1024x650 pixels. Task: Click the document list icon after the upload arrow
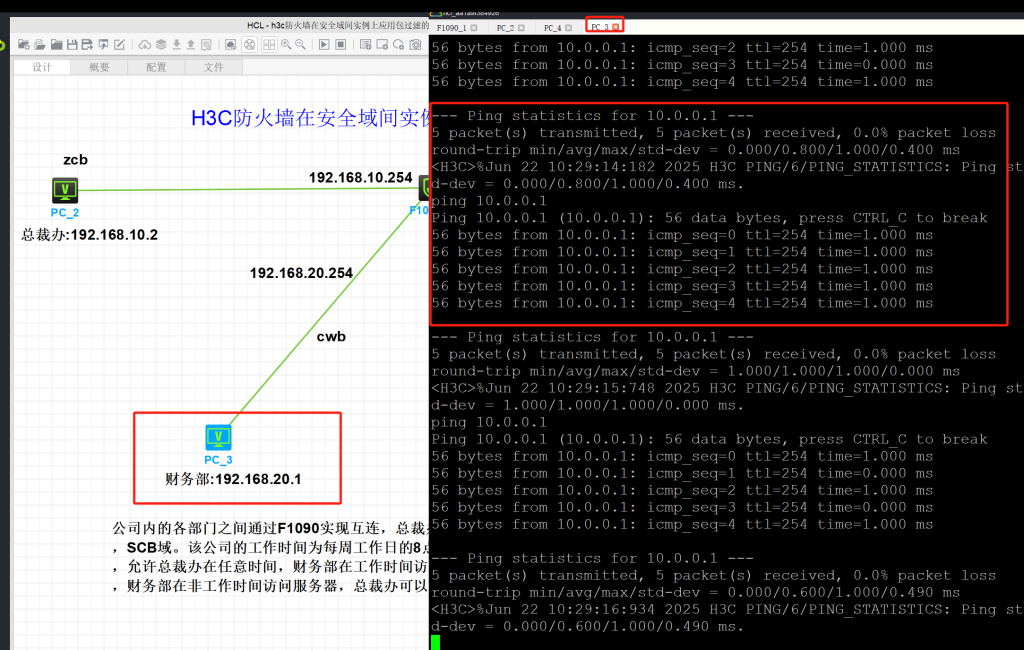[206, 44]
